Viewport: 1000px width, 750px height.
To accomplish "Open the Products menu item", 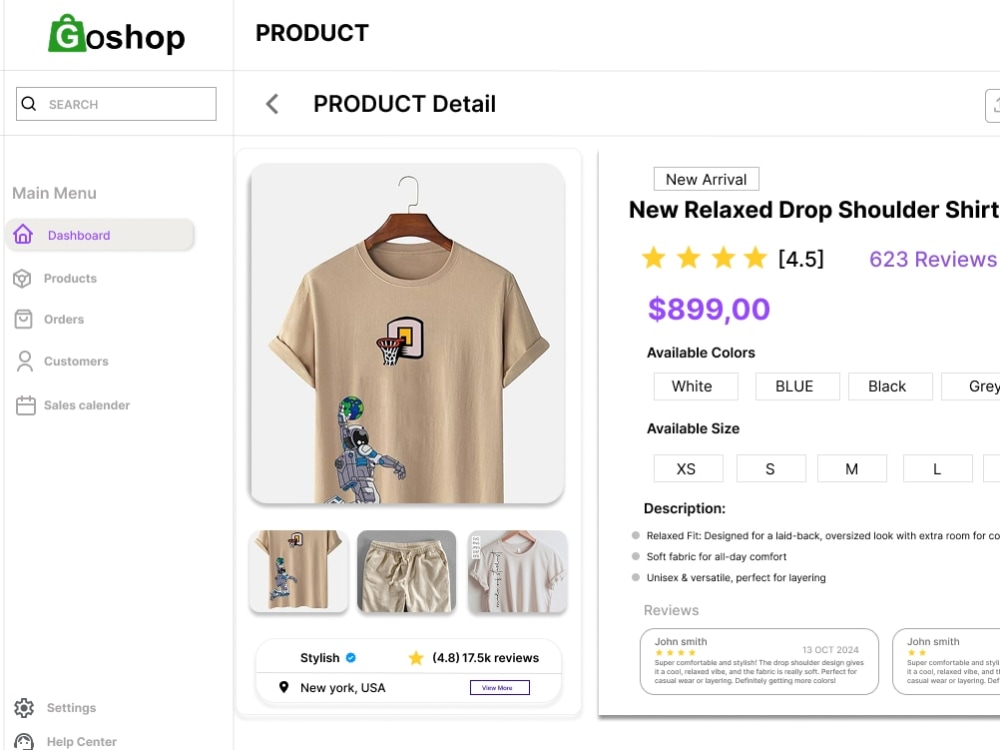I will point(70,278).
